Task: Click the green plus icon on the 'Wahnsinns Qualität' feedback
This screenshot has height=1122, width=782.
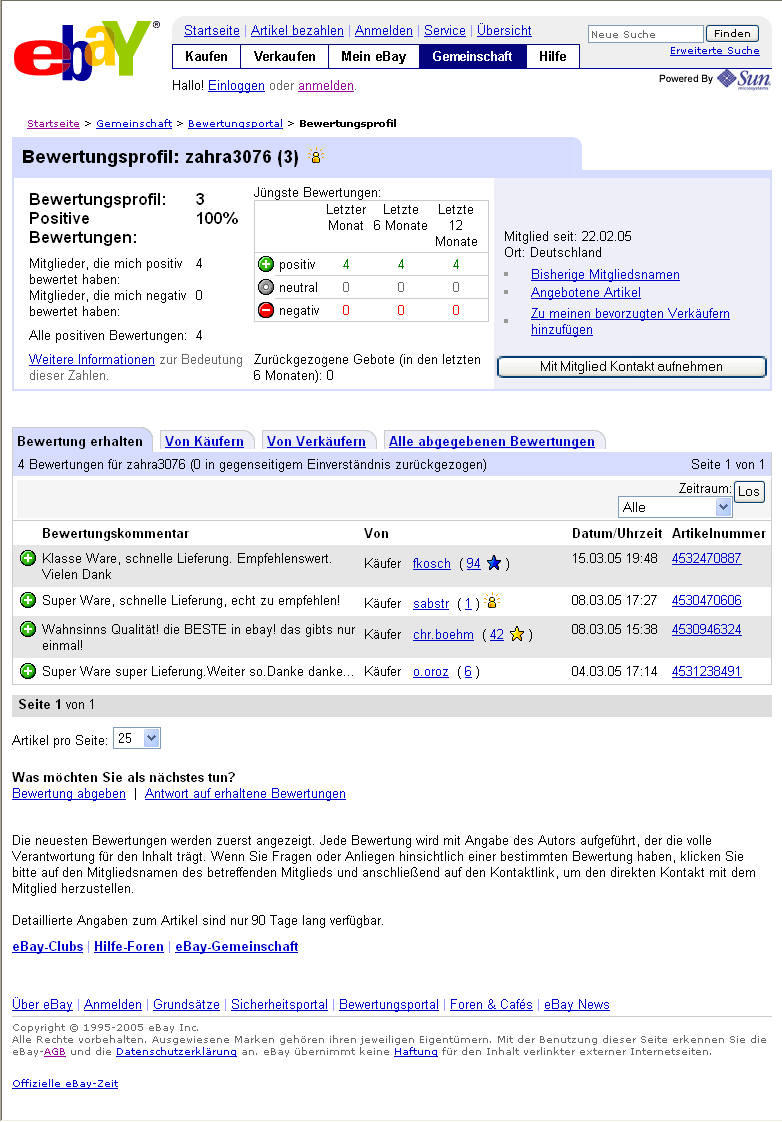Action: (x=28, y=630)
